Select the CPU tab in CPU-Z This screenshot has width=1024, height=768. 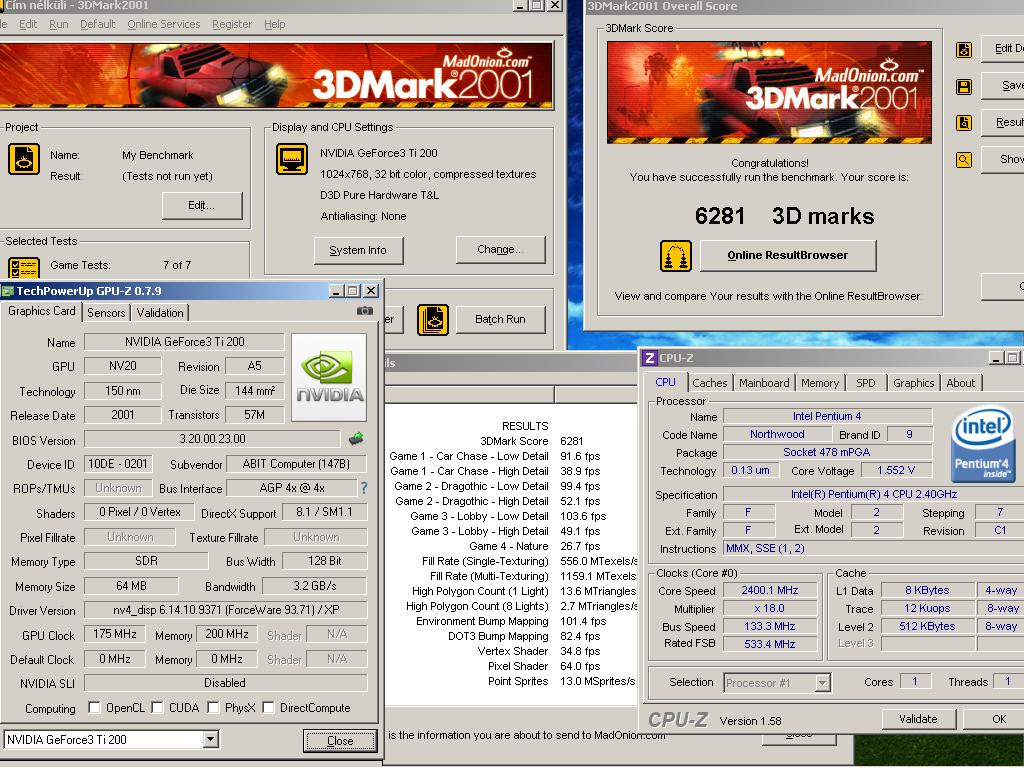point(665,382)
